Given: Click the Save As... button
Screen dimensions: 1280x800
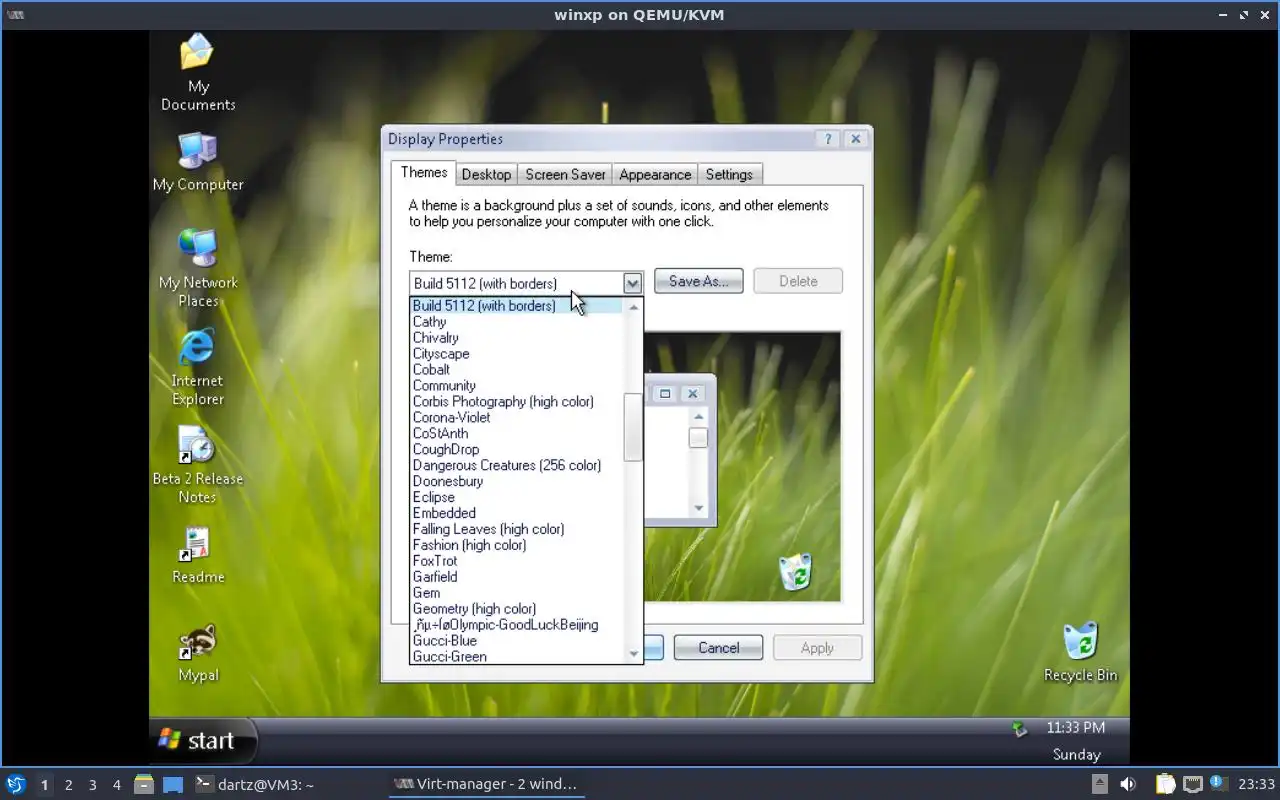Looking at the screenshot, I should point(698,281).
